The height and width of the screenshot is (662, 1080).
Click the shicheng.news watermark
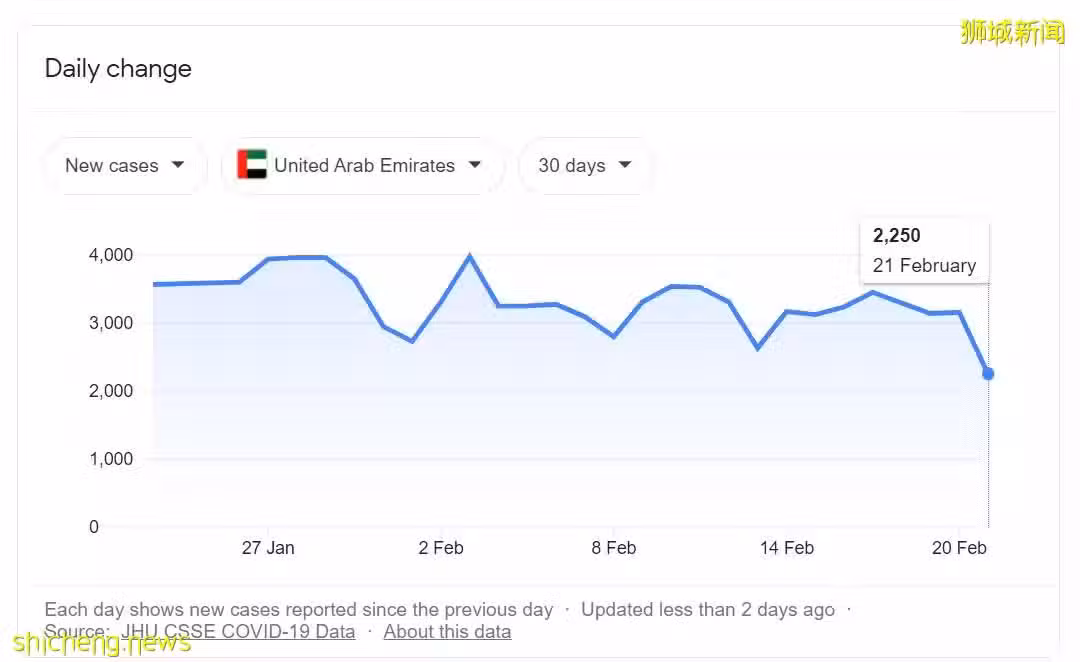tap(102, 643)
